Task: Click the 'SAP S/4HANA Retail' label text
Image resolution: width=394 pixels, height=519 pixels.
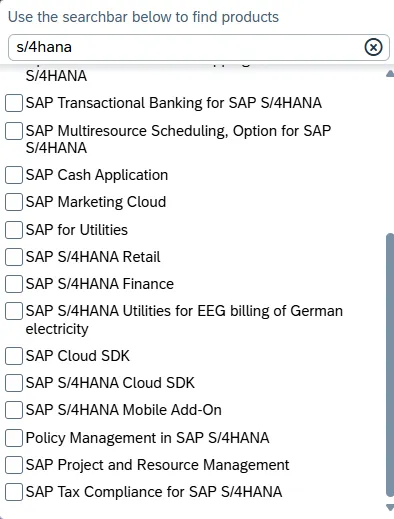Action: pos(93,257)
